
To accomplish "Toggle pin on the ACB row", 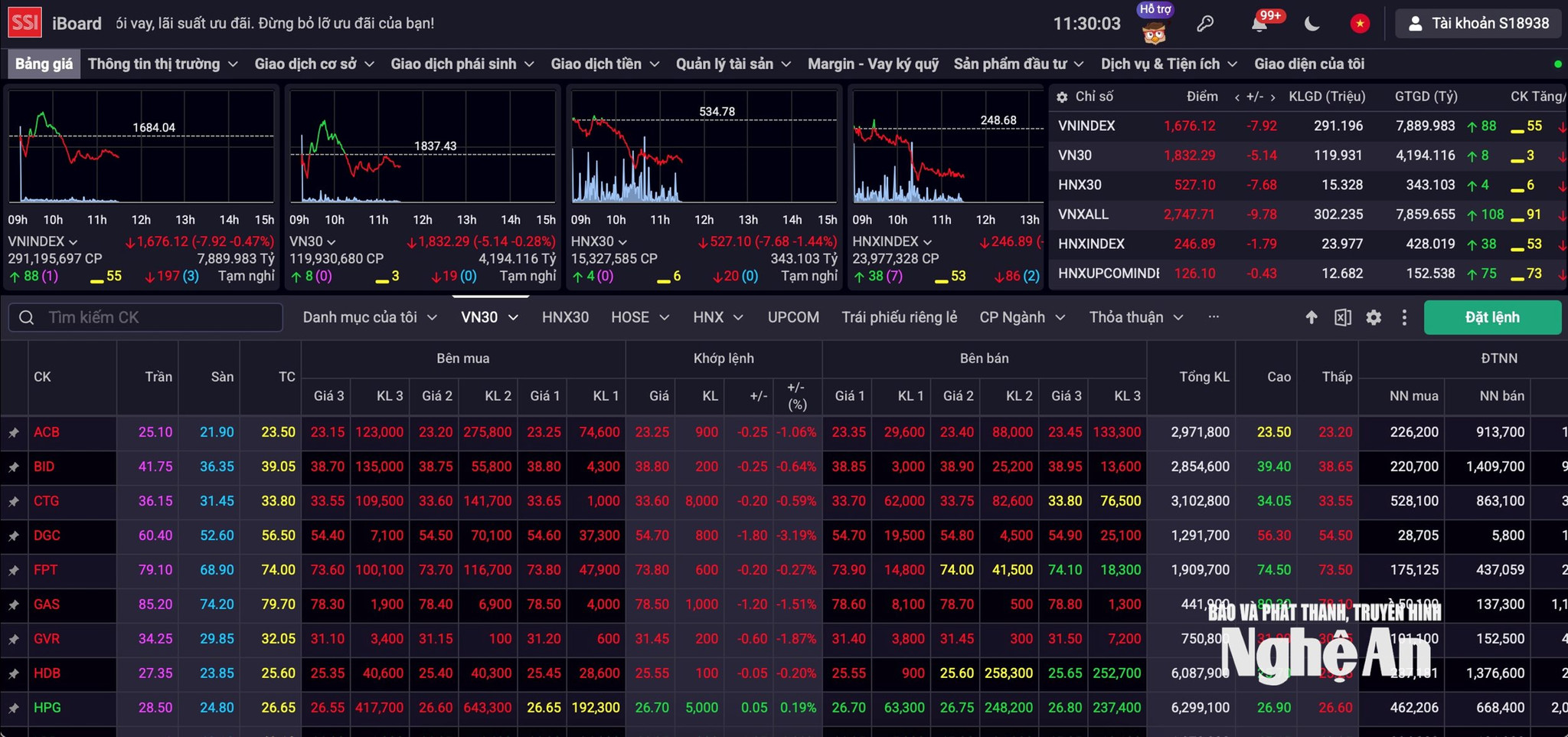I will [x=14, y=433].
